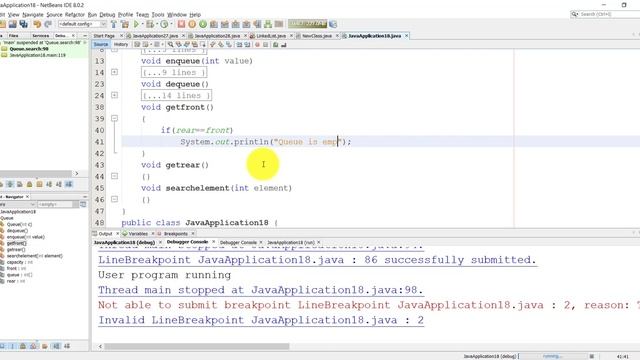Collapse the fold at line 44
The width and height of the screenshot is (640, 360).
pos(114,176)
